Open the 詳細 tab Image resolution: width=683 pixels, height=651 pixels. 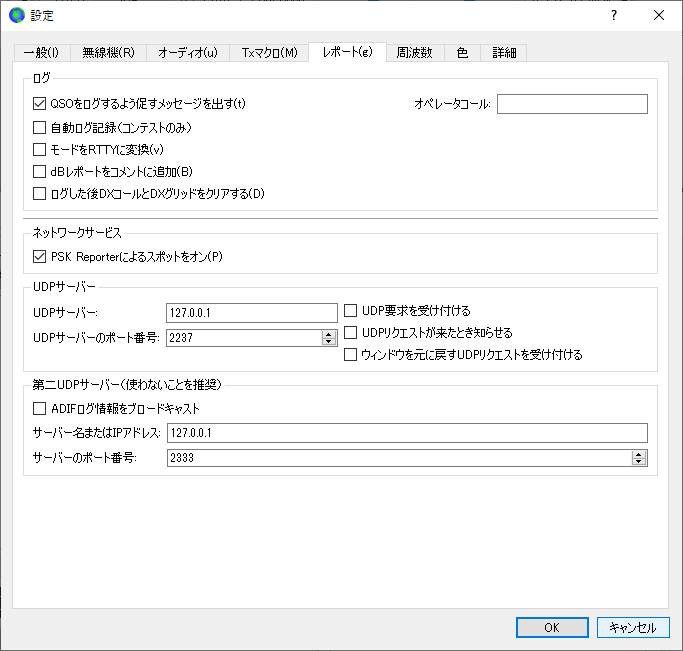[504, 53]
